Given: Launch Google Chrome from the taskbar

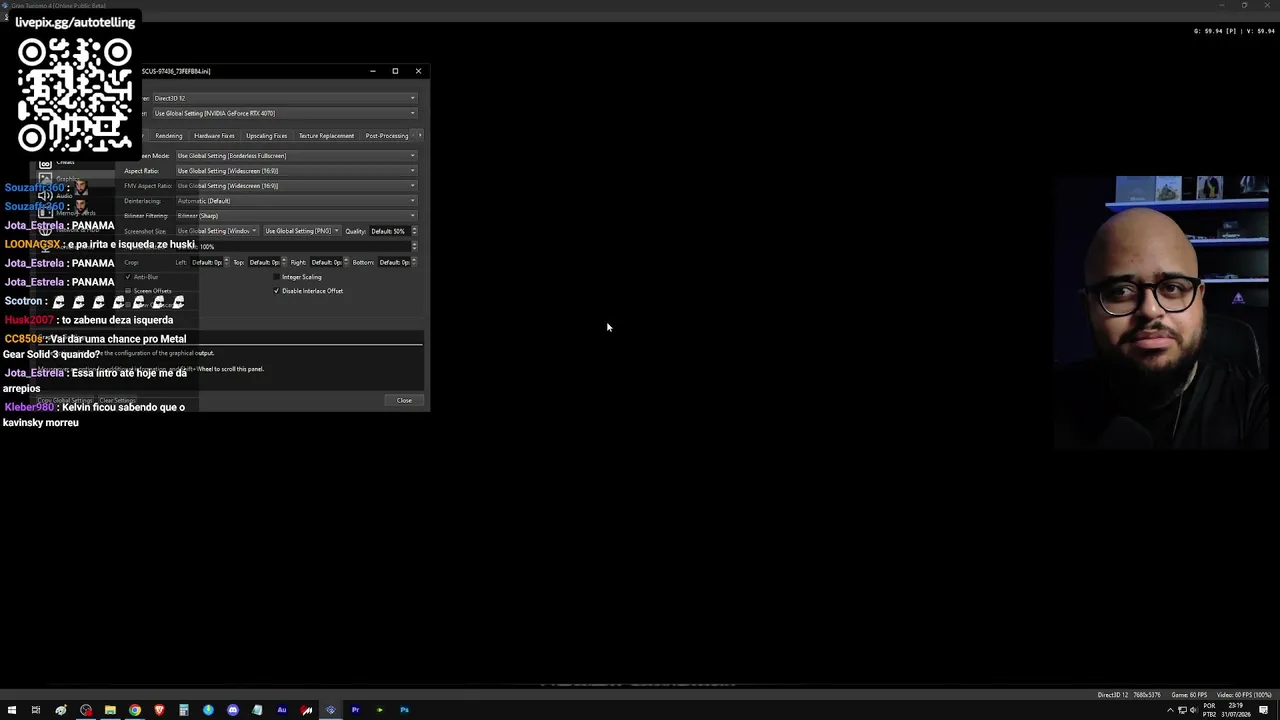Looking at the screenshot, I should coord(135,710).
